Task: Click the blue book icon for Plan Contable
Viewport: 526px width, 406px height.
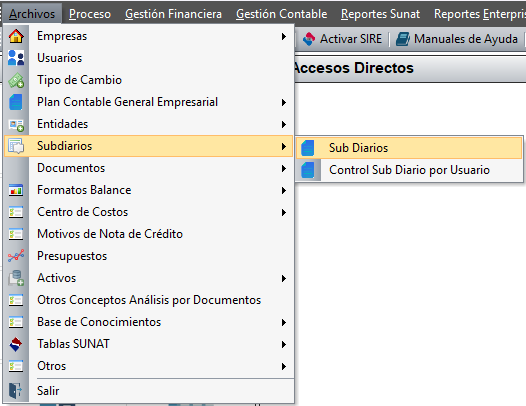Action: pyautogui.click(x=16, y=102)
